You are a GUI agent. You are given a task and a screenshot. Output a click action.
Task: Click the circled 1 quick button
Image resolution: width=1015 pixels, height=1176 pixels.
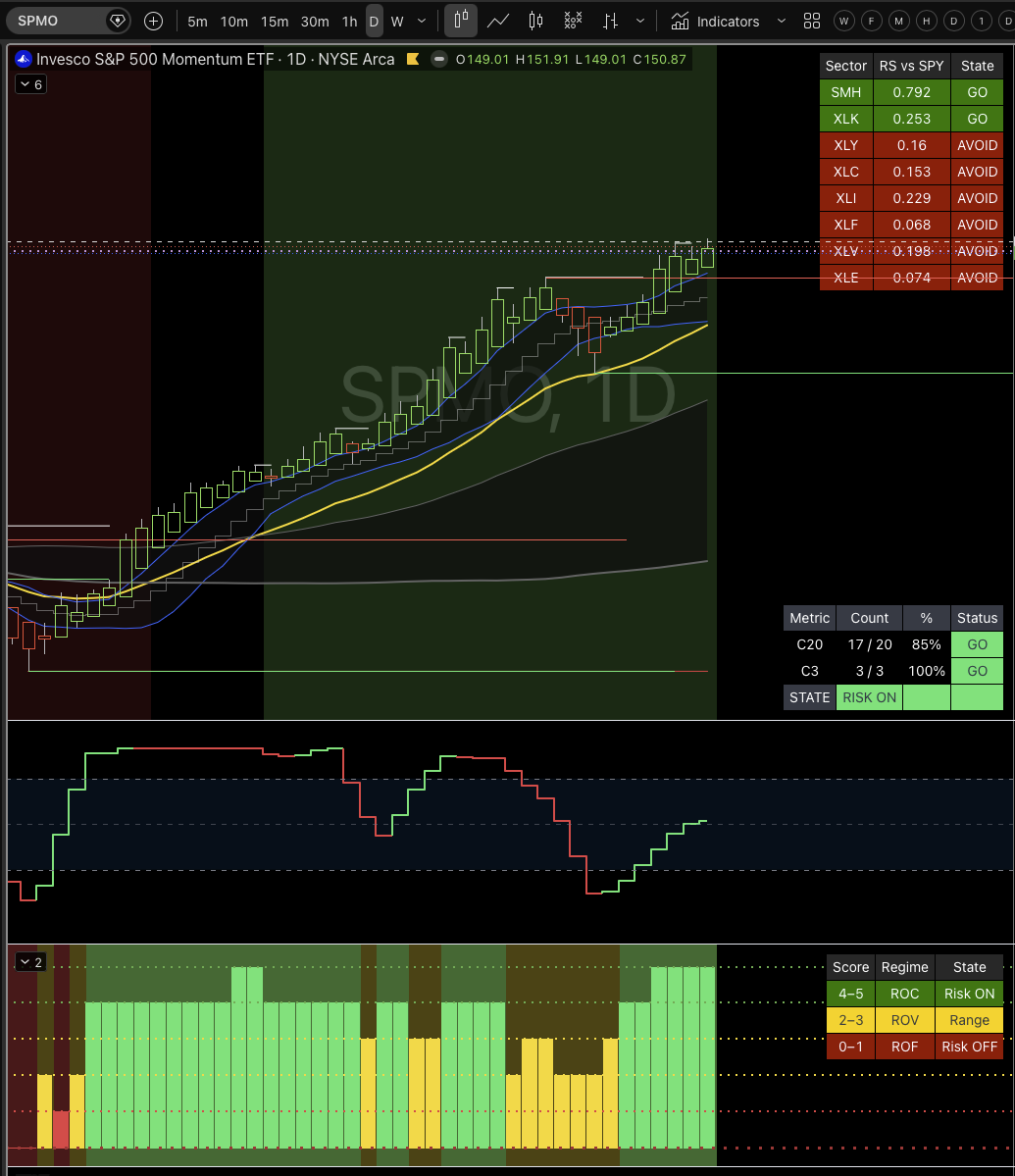pyautogui.click(x=982, y=21)
